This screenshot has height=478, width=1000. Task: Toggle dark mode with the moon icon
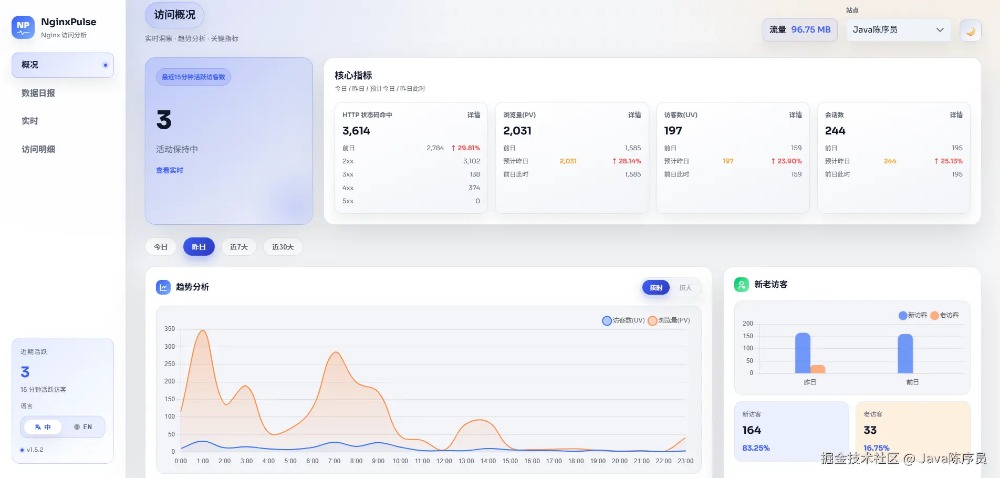click(970, 30)
